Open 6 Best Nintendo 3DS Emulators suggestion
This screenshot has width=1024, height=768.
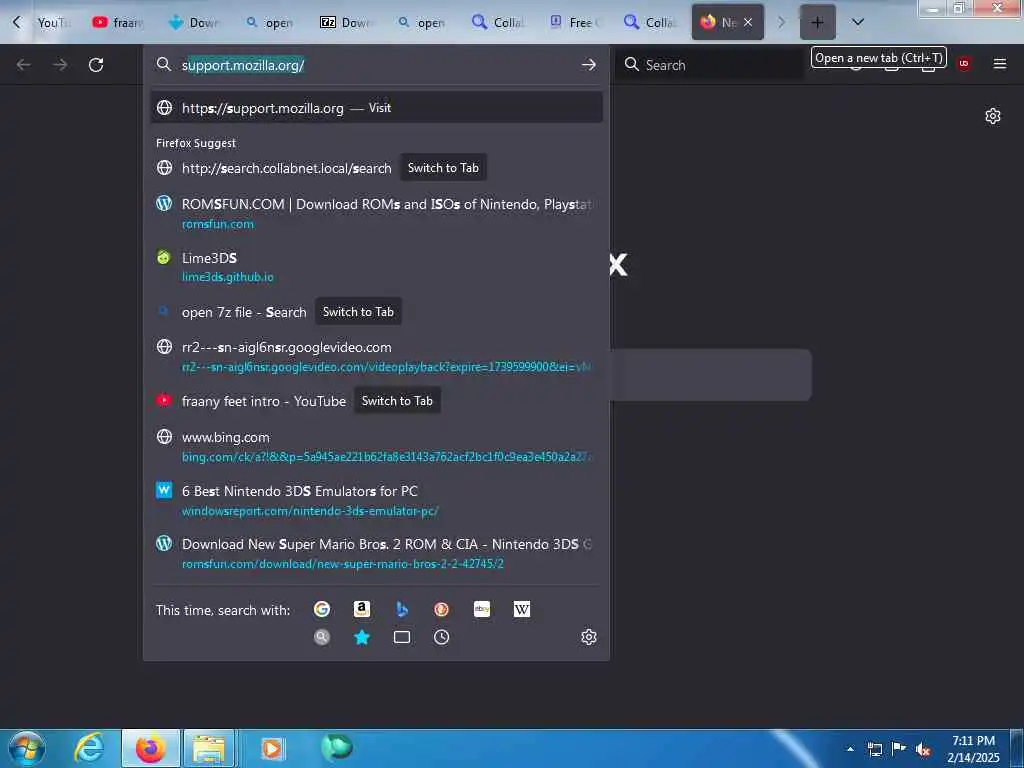(x=376, y=500)
